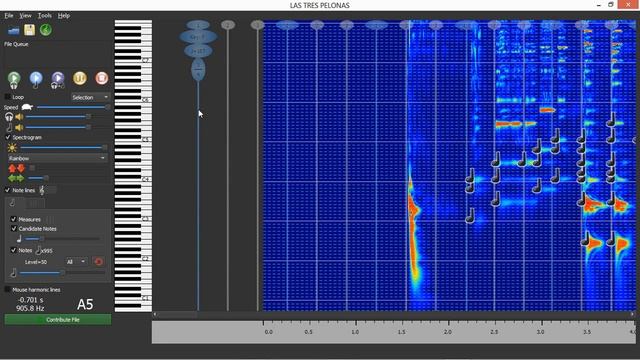Click note icon beside Candidate Notes slider

pos(19,239)
